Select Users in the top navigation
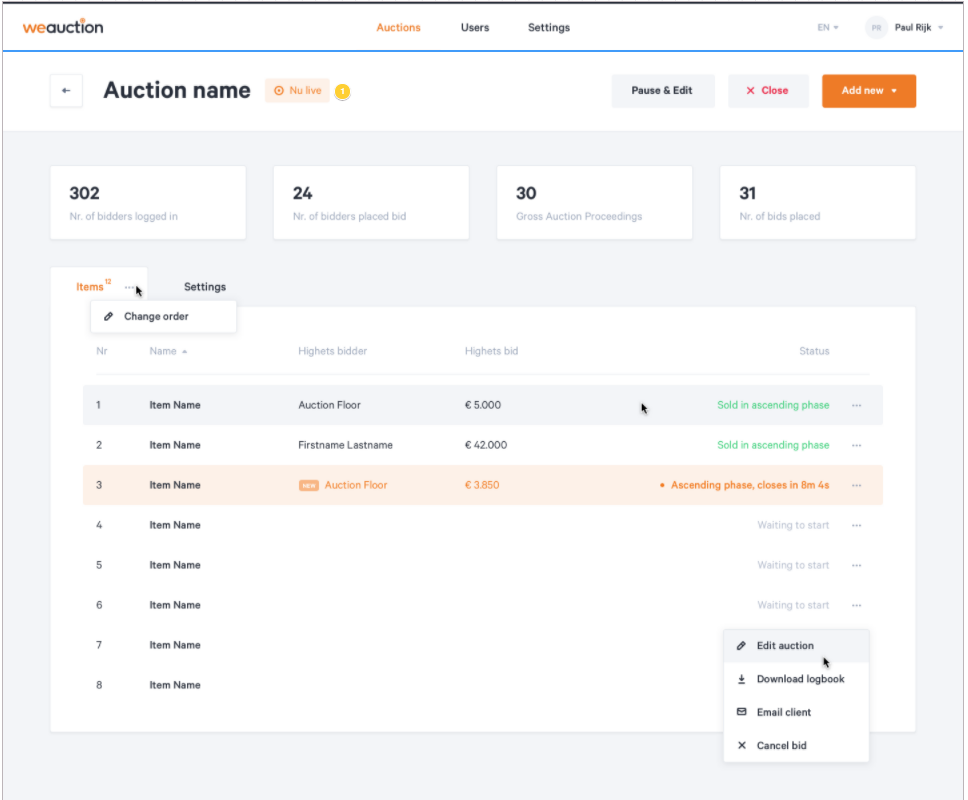The height and width of the screenshot is (800, 968). (x=474, y=27)
